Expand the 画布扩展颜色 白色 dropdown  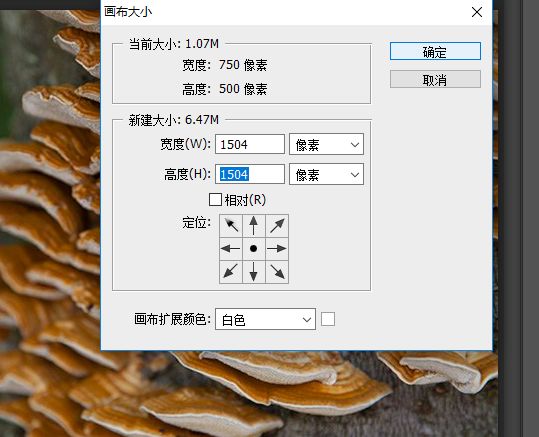click(x=265, y=319)
